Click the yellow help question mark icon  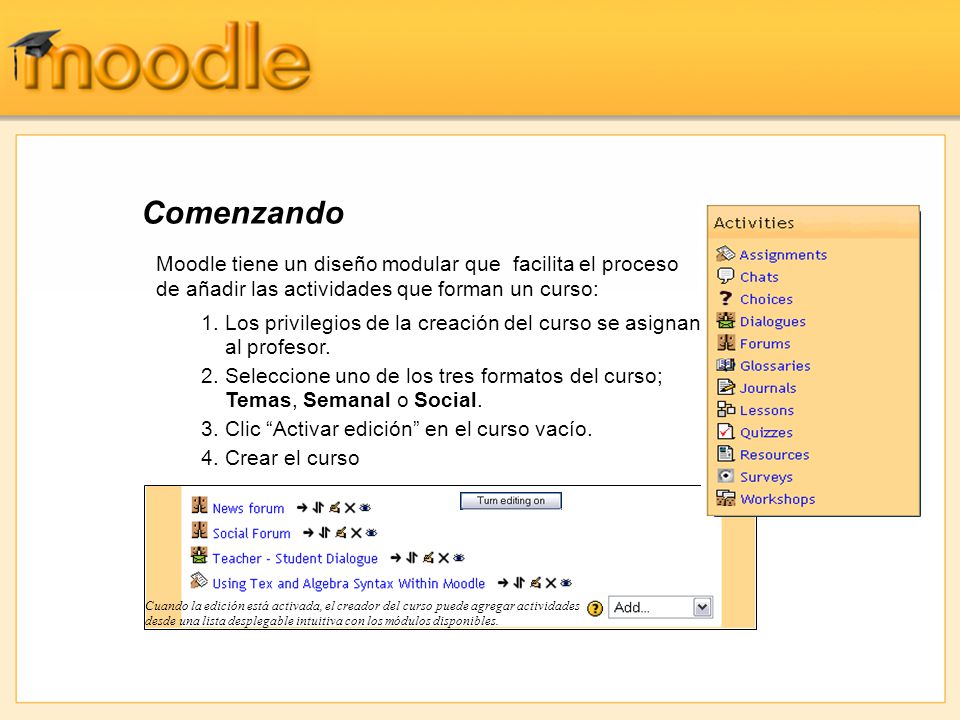click(x=594, y=608)
